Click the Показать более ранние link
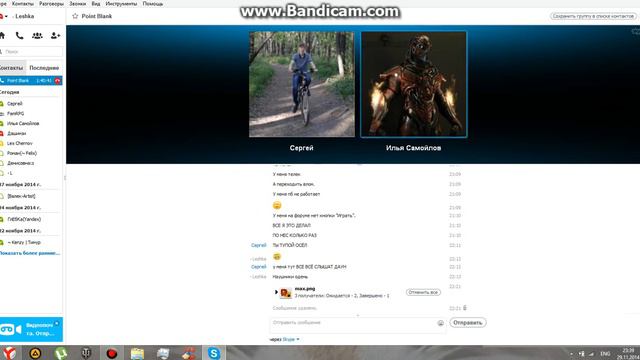The height and width of the screenshot is (360, 640). pos(30,253)
